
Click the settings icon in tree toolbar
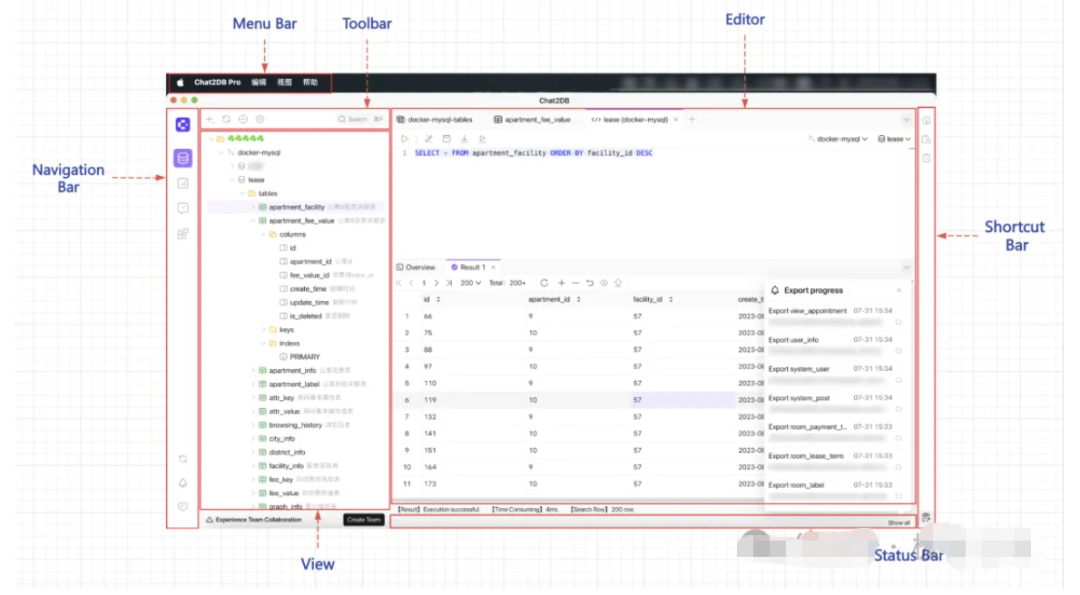tap(260, 119)
